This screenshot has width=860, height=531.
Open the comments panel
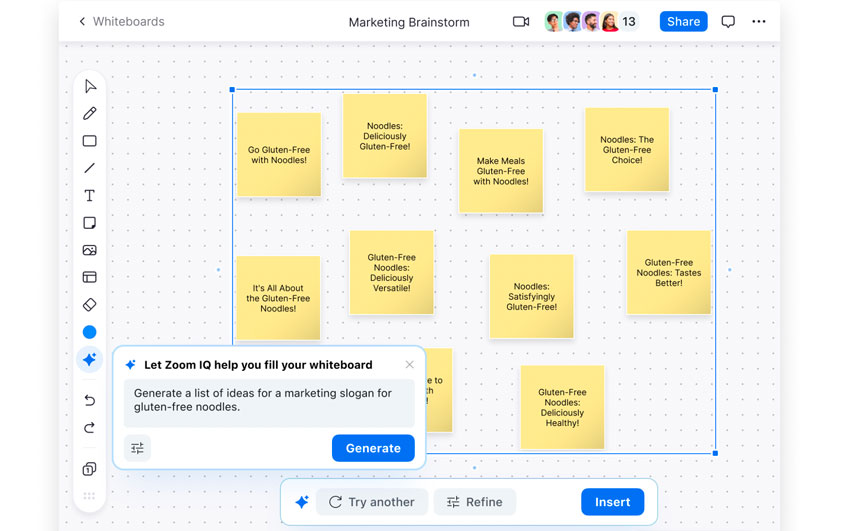728,21
